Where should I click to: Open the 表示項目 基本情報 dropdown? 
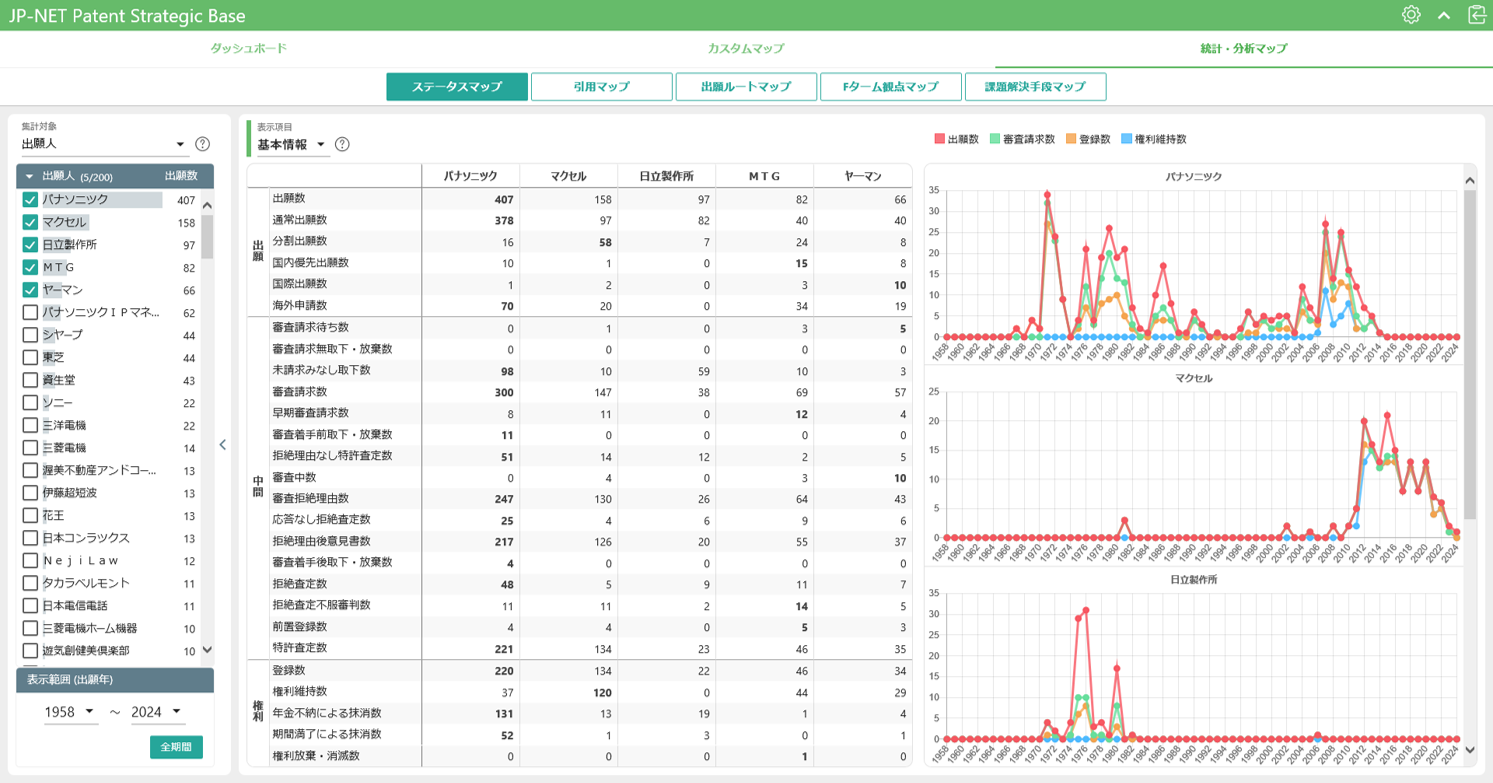(292, 145)
